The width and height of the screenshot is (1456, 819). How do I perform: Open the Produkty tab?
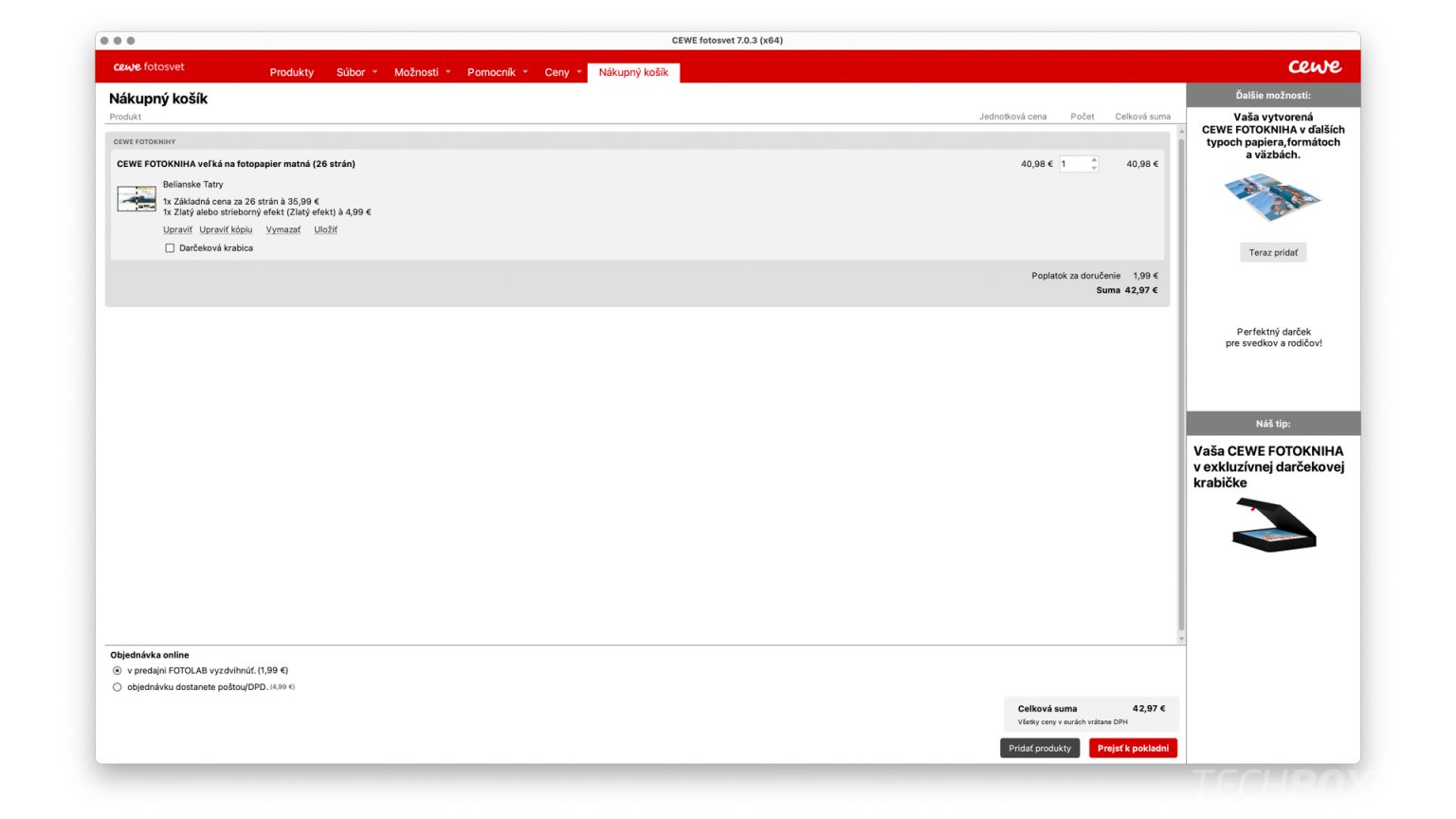click(292, 72)
